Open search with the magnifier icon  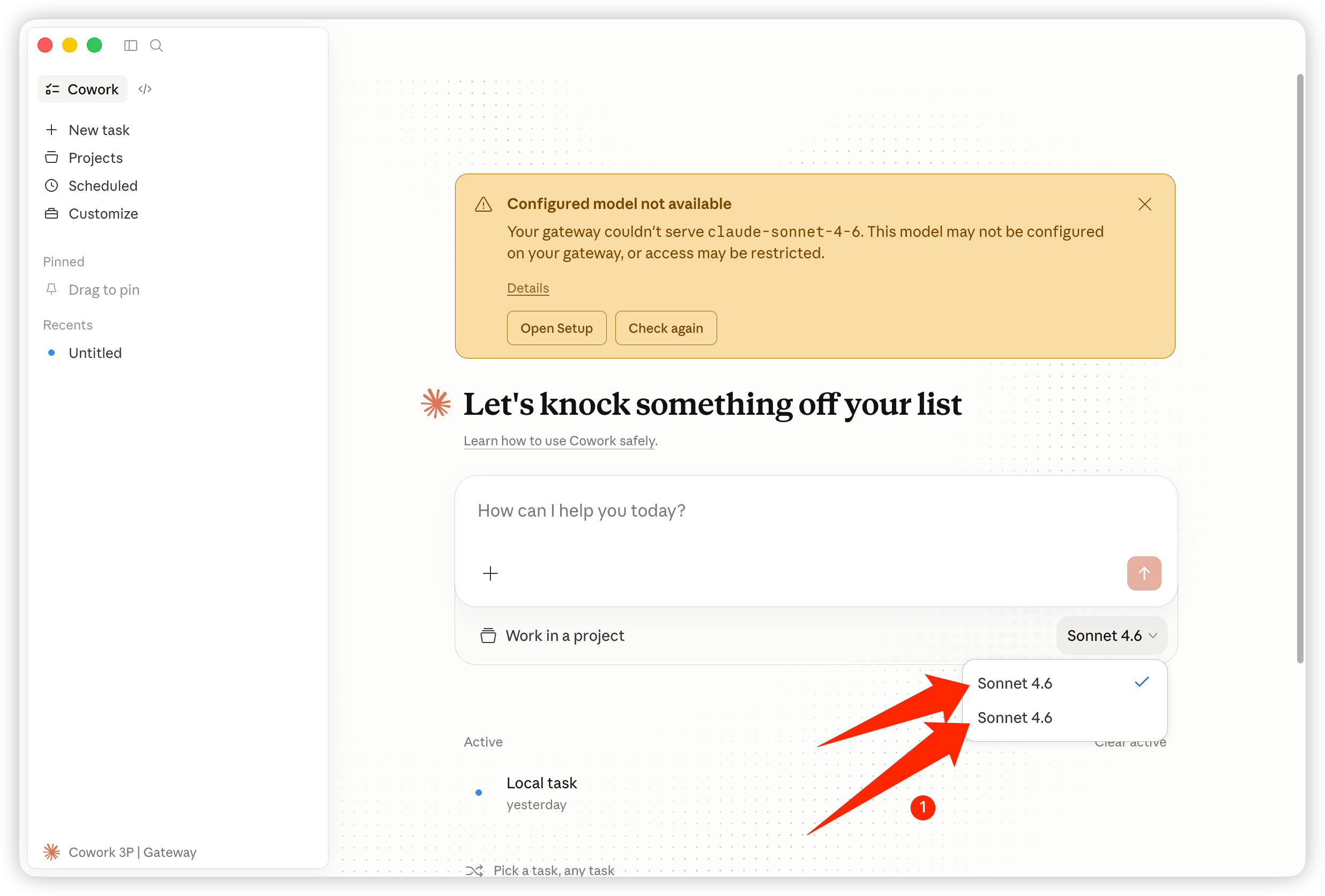[x=156, y=46]
